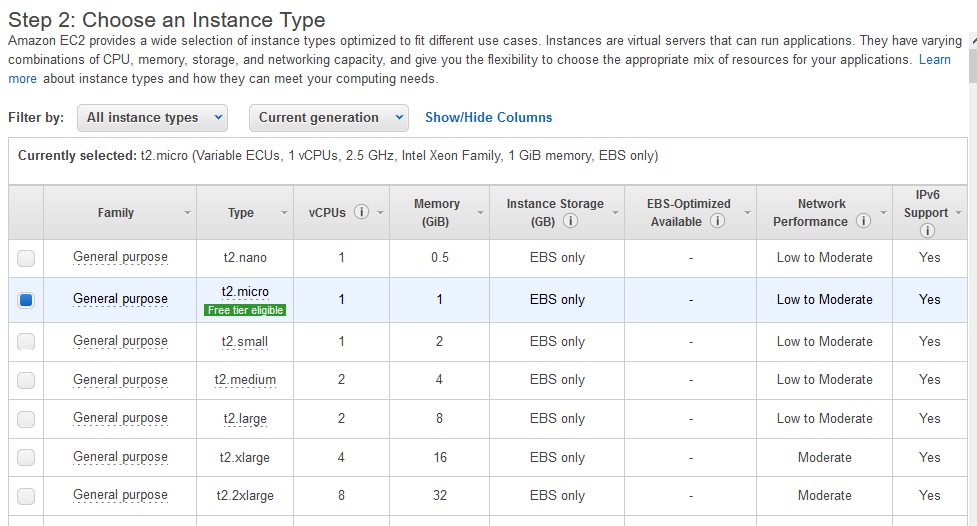Viewport: 977px width, 526px height.
Task: Open the Current generation dropdown
Action: coord(329,118)
